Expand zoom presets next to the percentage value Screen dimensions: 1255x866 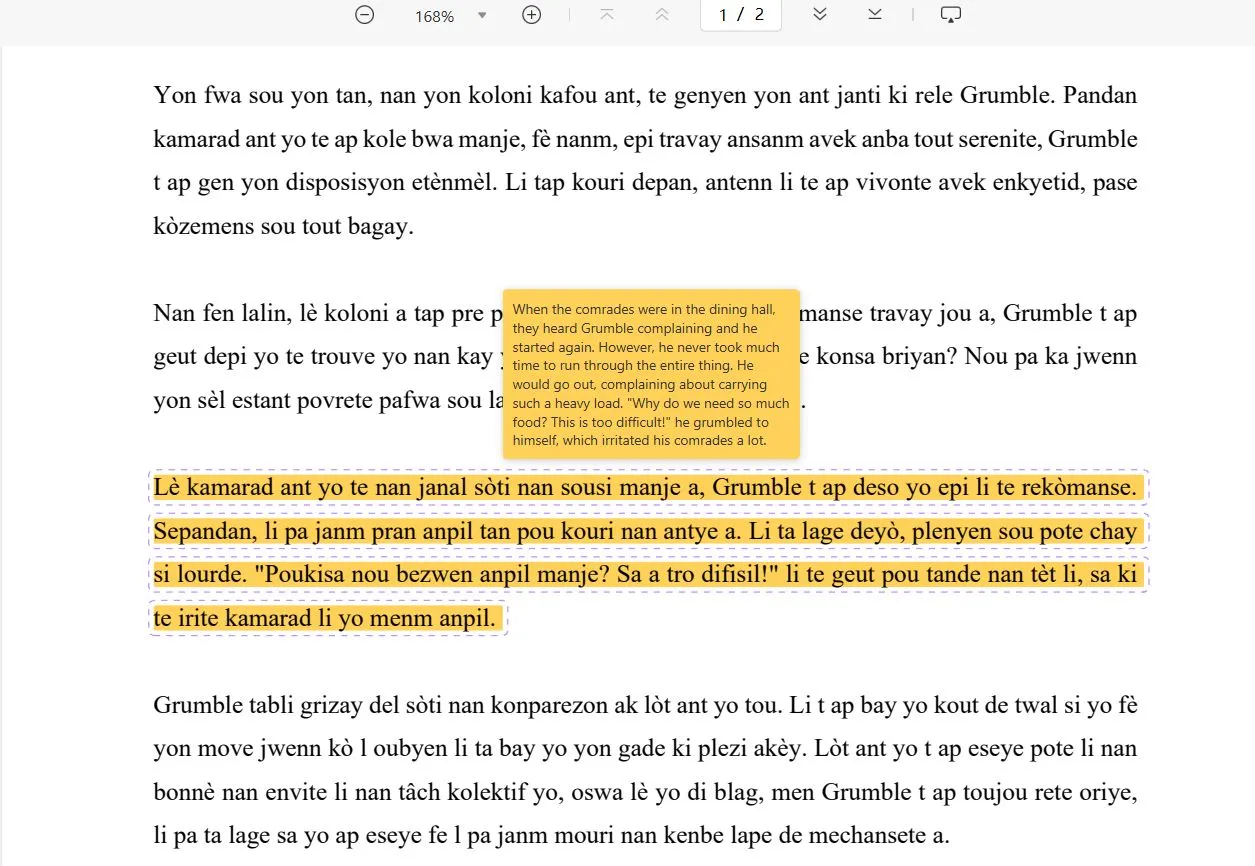click(482, 15)
